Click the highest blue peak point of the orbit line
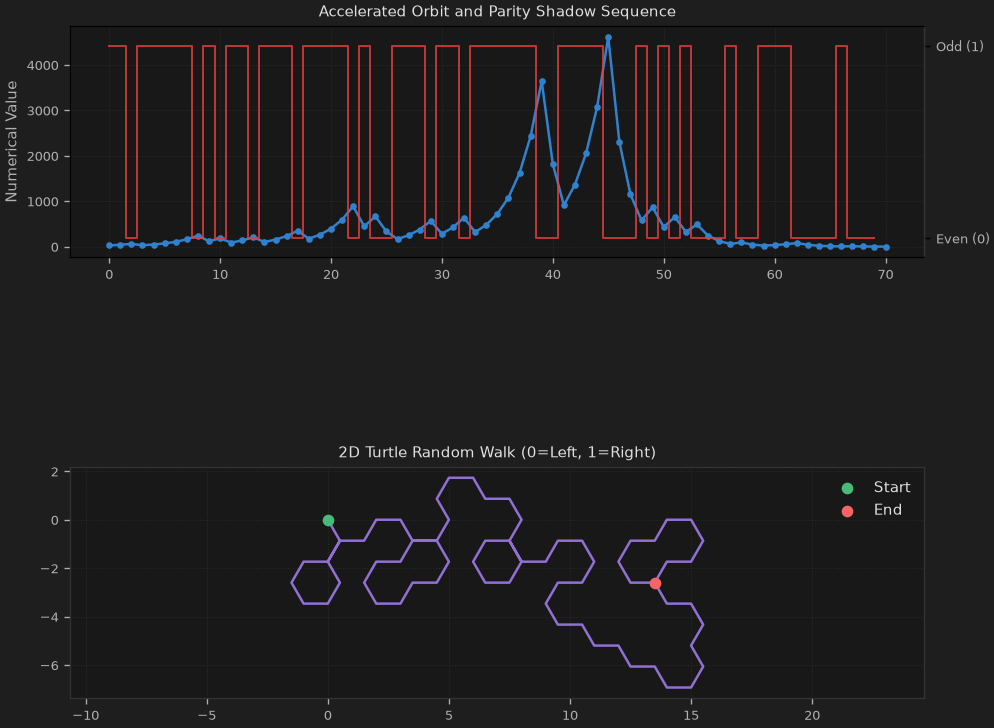This screenshot has height=728, width=994. 609,38
